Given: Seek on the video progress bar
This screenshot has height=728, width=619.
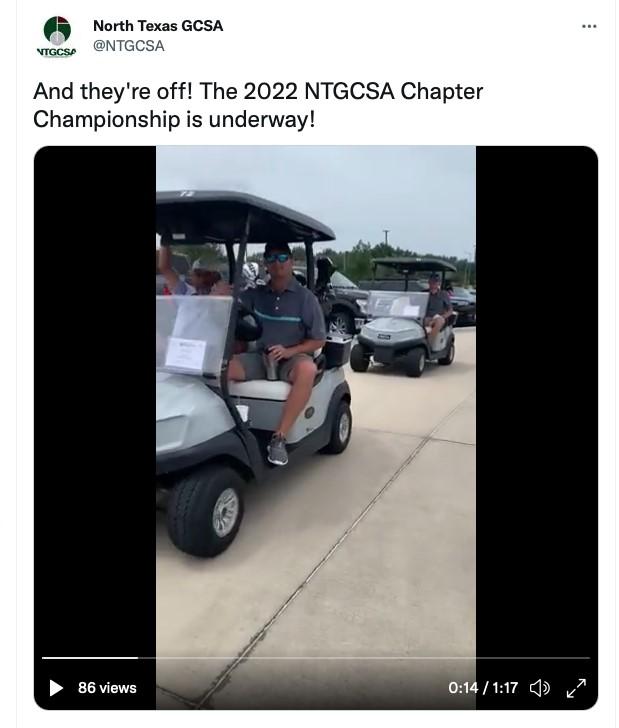Looking at the screenshot, I should pyautogui.click(x=316, y=657).
